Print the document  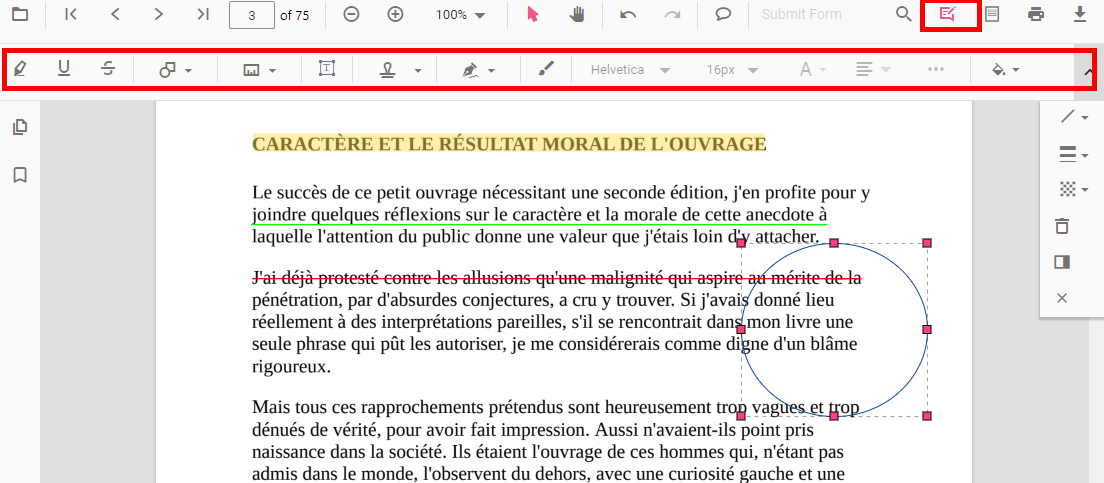(x=1036, y=14)
